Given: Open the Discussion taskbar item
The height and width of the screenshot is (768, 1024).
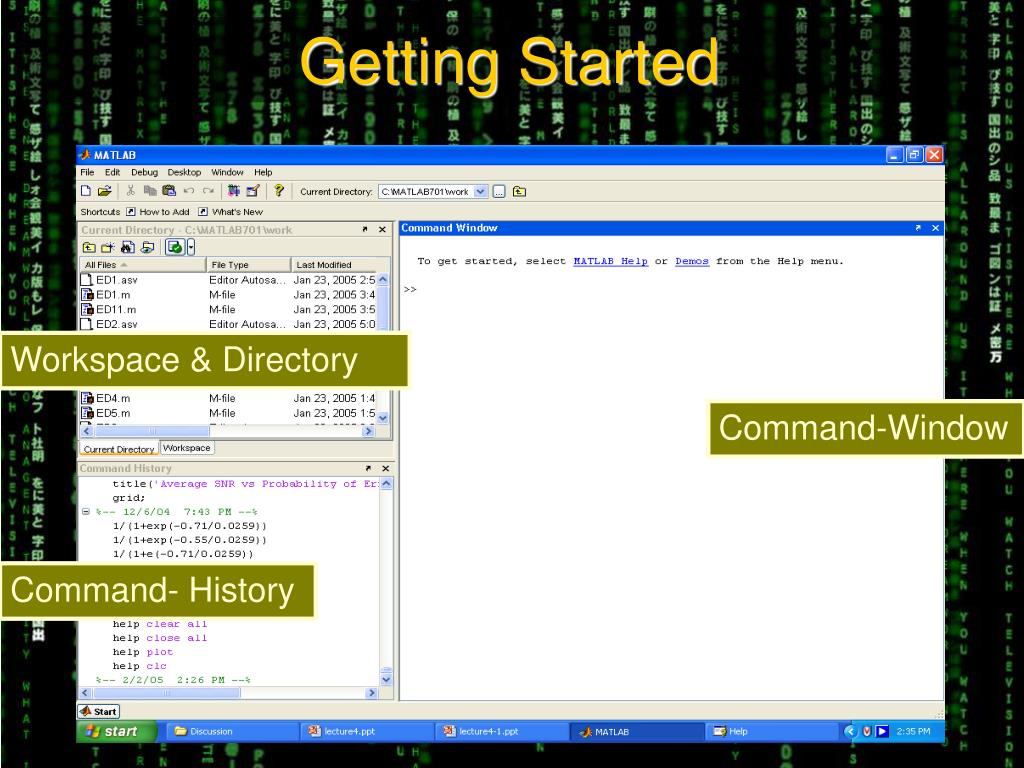Looking at the screenshot, I should 230,731.
